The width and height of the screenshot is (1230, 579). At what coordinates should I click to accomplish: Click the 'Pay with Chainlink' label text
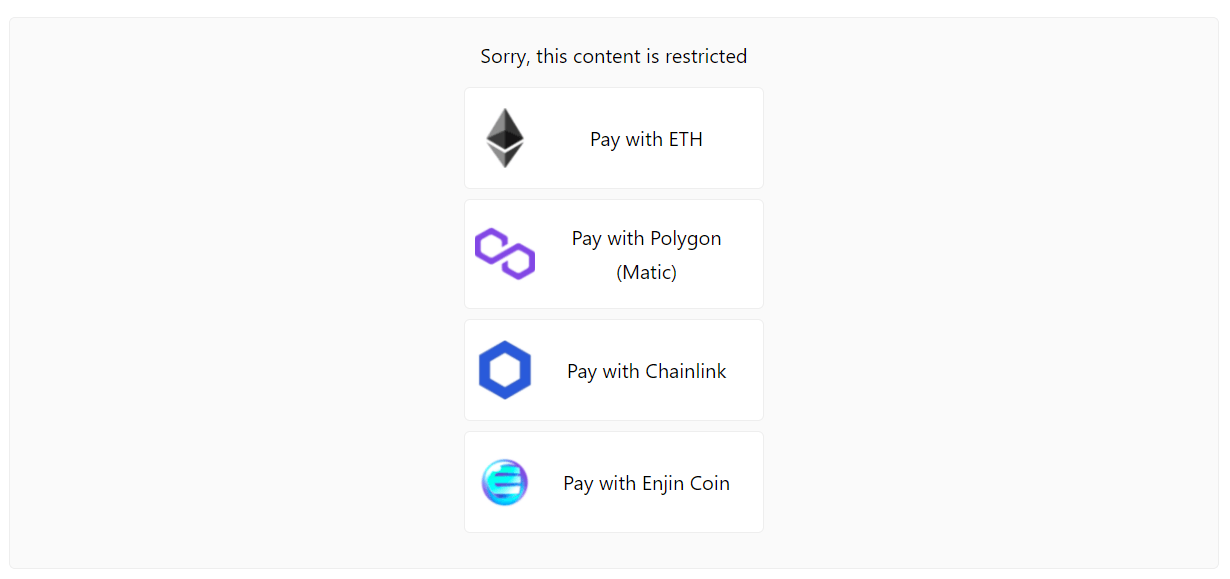point(646,371)
